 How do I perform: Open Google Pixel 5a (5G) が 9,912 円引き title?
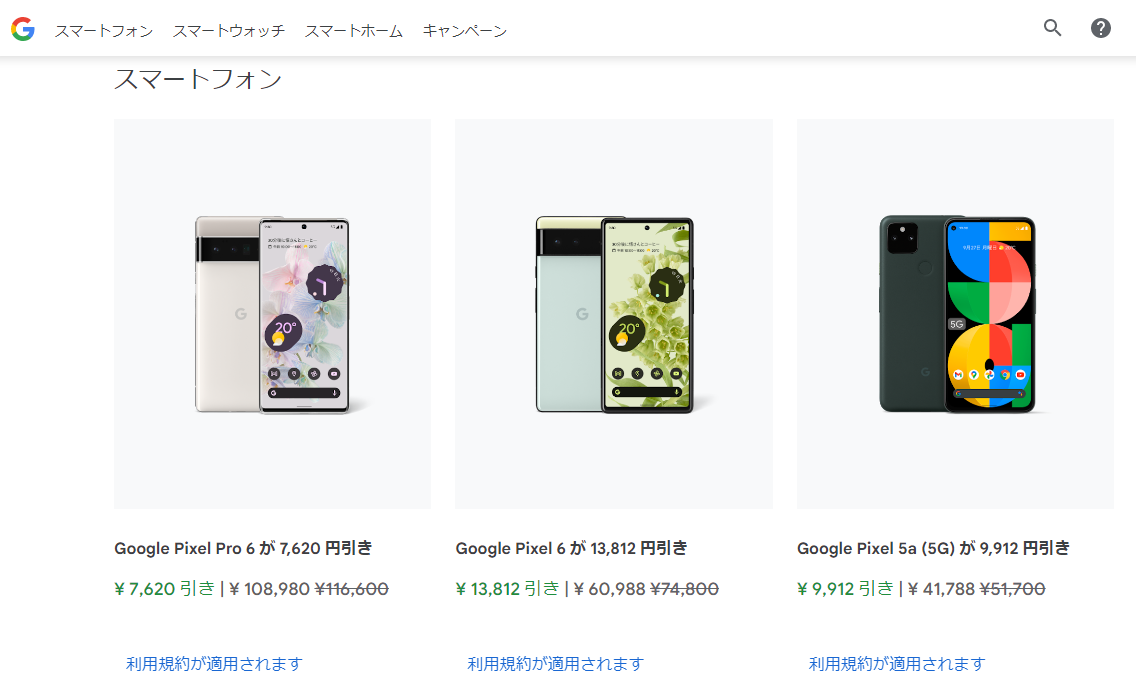933,548
